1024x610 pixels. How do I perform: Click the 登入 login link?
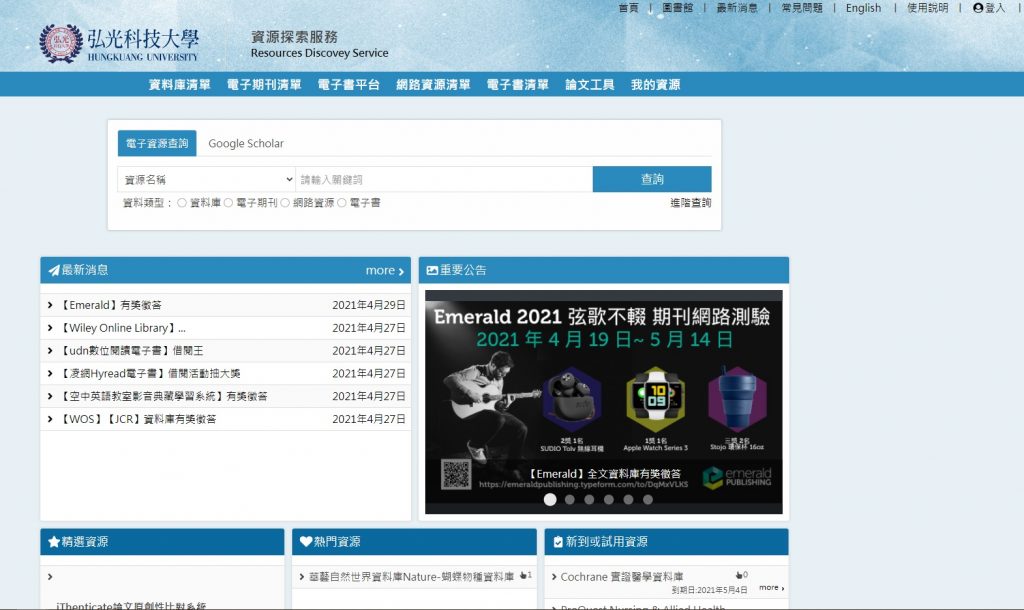click(x=995, y=8)
